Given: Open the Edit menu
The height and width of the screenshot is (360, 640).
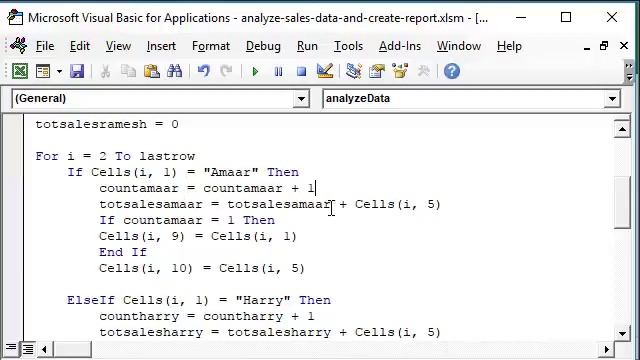Looking at the screenshot, I should point(80,46).
